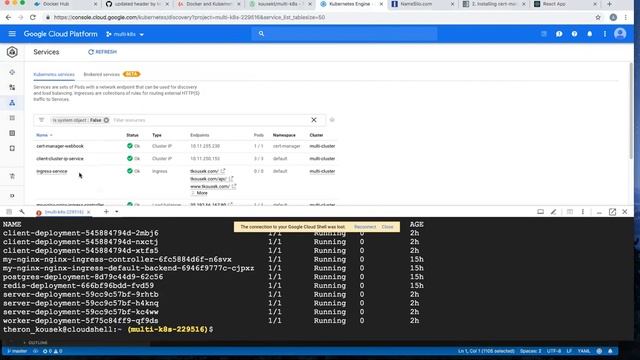640x360 pixels.
Task: Click the browser back arrow
Action: [8, 18]
